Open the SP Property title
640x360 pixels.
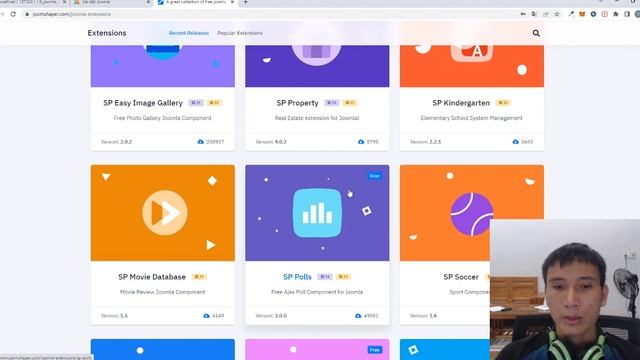[297, 103]
